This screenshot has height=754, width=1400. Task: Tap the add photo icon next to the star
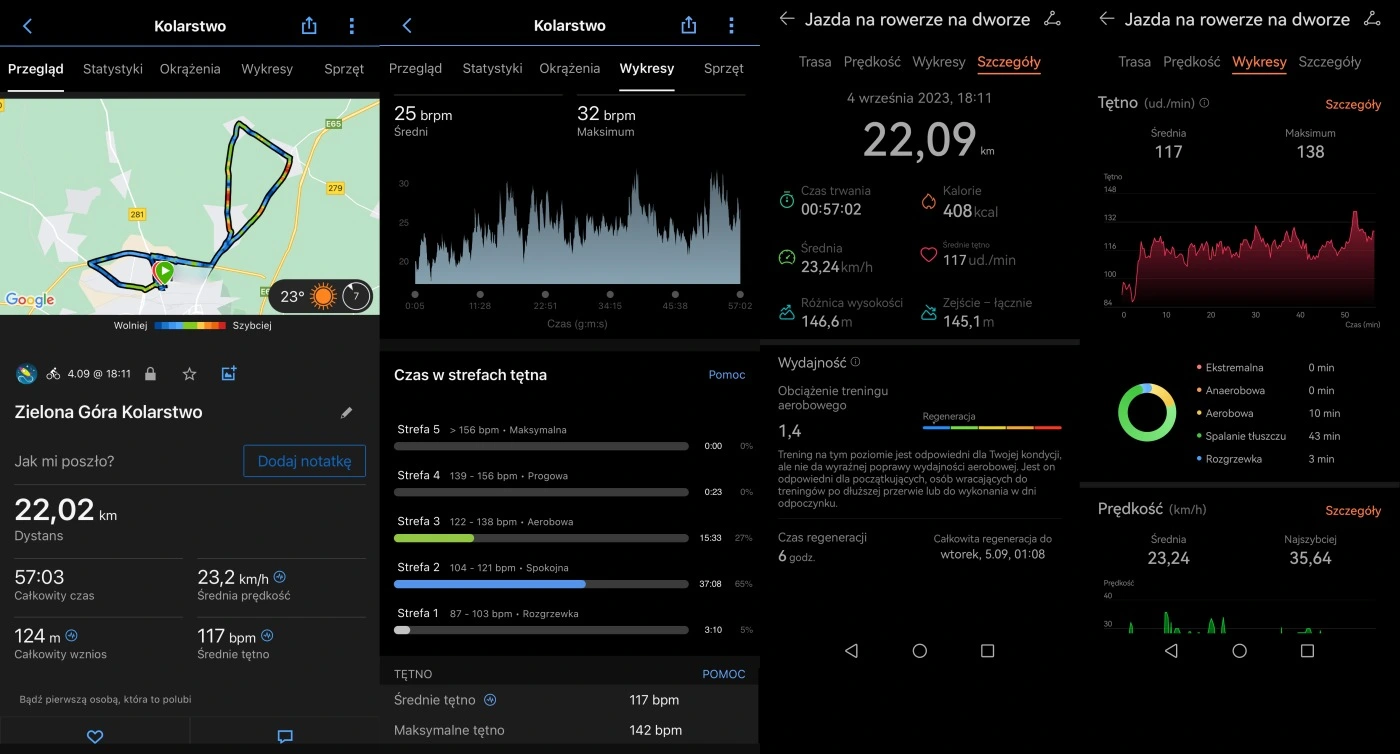click(x=228, y=374)
